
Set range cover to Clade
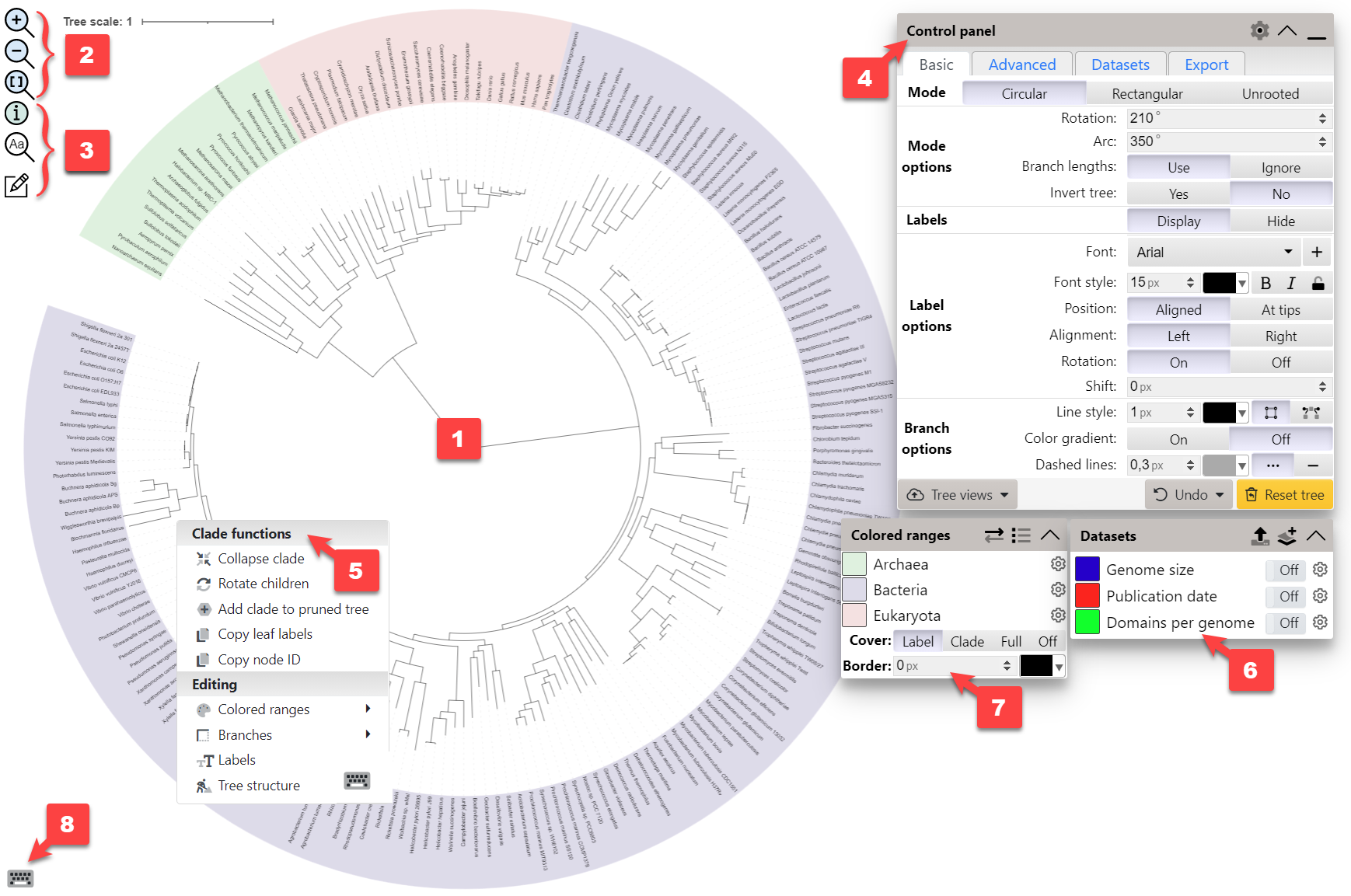967,642
